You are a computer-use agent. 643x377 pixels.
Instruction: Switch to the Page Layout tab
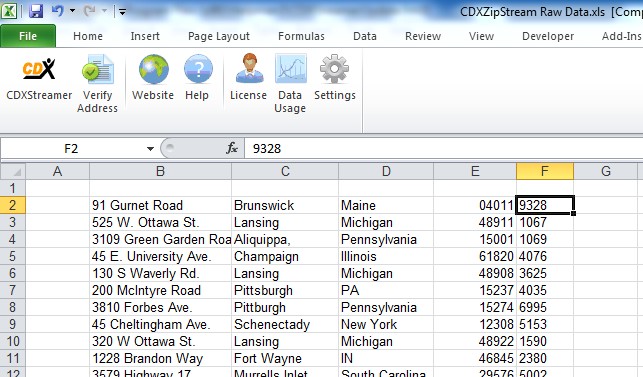coord(219,36)
